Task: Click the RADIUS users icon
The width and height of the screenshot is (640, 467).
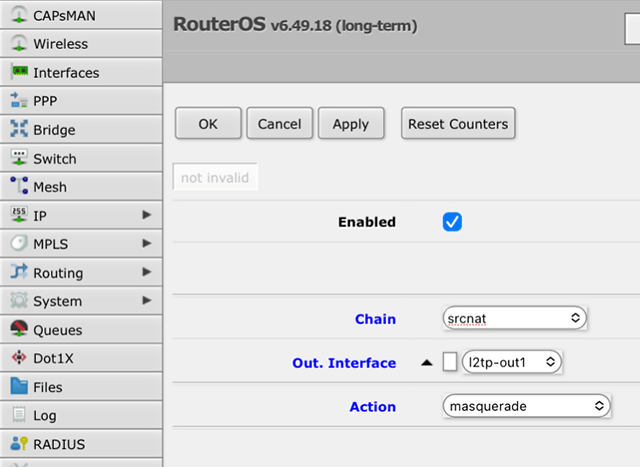Action: coord(19,443)
